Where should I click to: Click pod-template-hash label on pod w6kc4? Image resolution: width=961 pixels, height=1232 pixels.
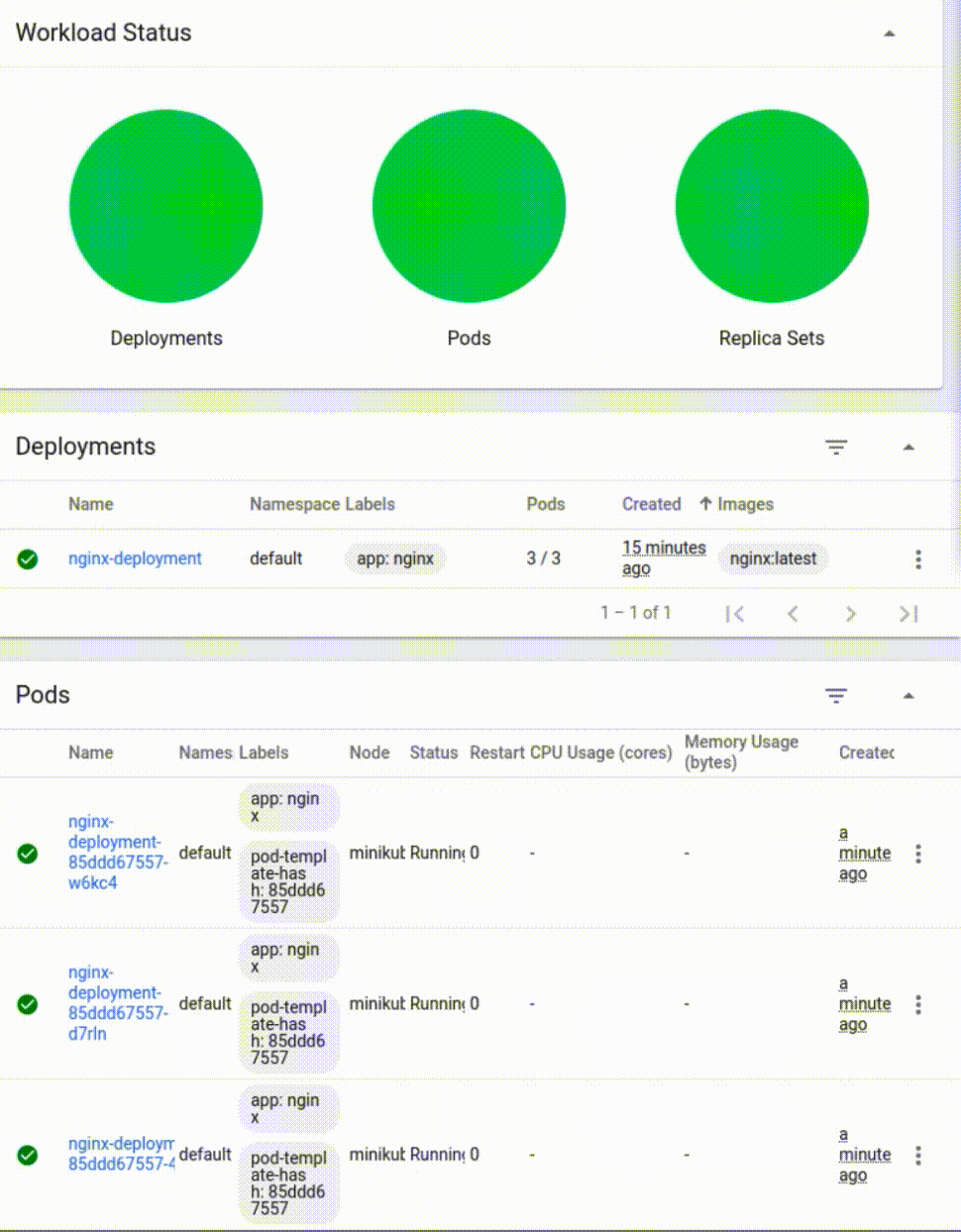pyautogui.click(x=288, y=881)
